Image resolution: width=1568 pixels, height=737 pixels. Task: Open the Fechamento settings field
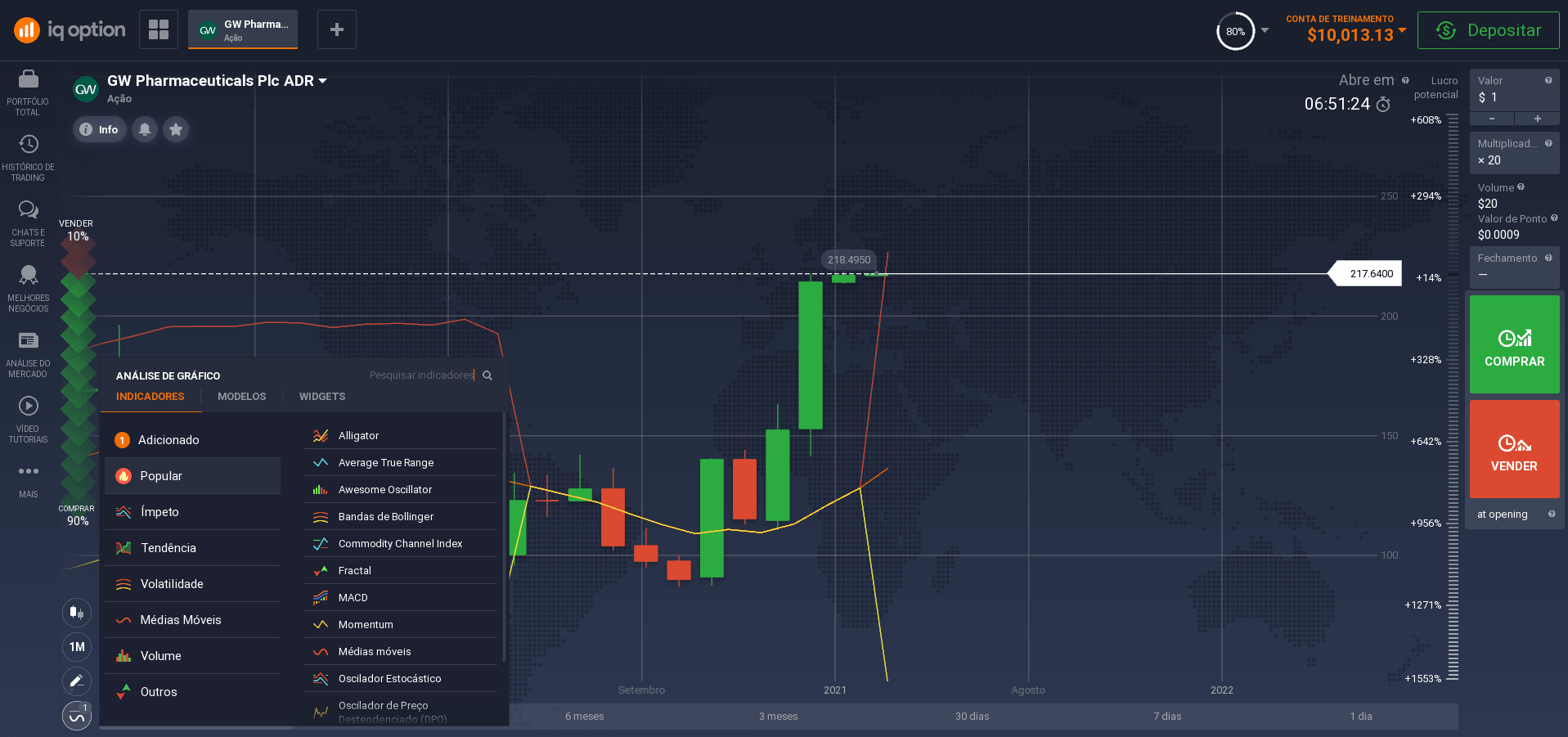(1514, 267)
